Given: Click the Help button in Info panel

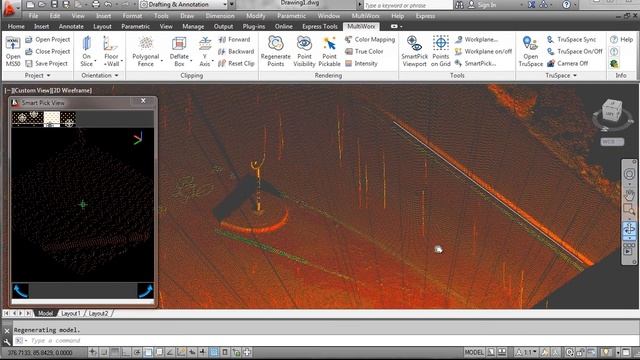Looking at the screenshot, I should coord(622,40).
